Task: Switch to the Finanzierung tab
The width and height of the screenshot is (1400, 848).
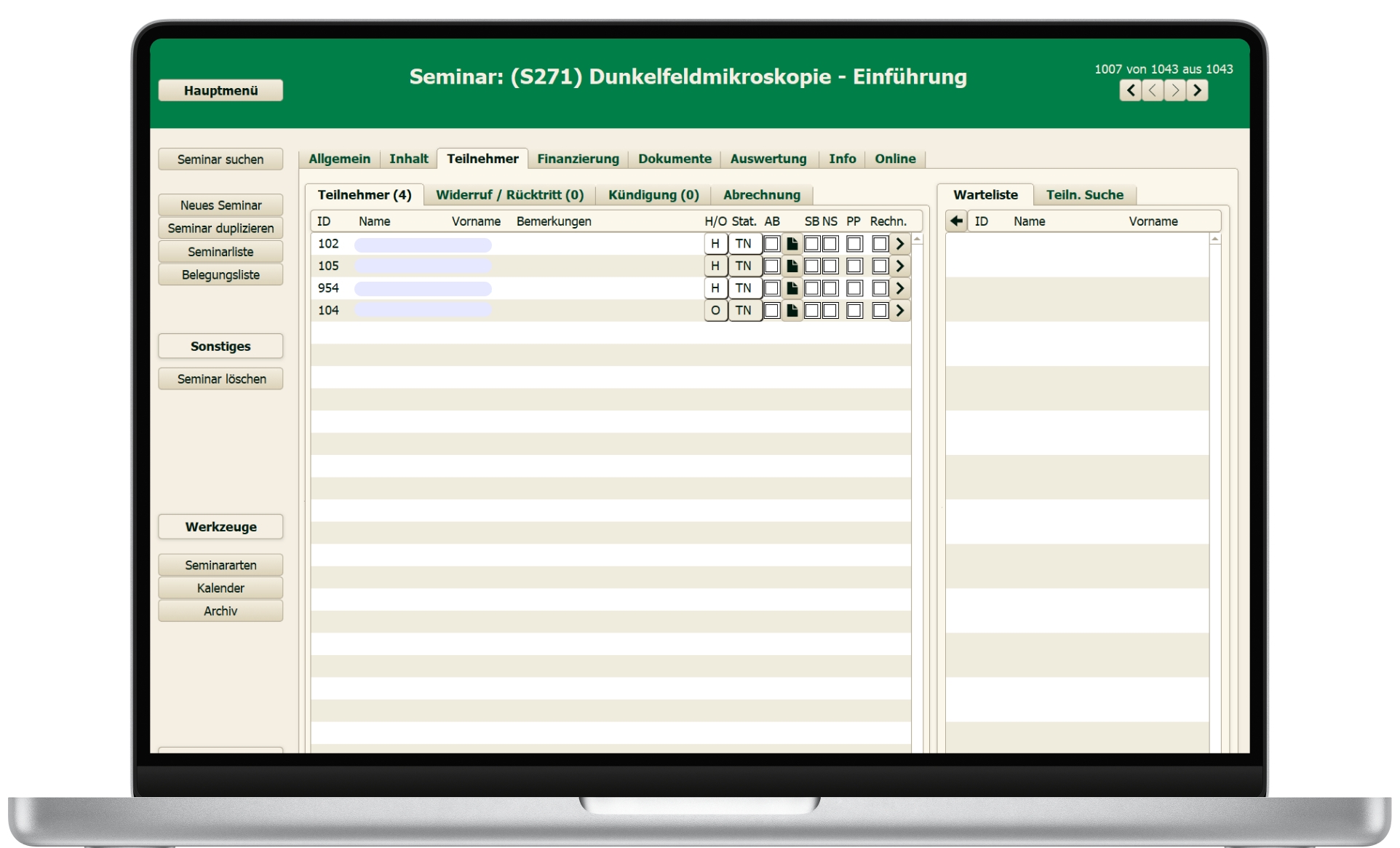Action: point(578,159)
